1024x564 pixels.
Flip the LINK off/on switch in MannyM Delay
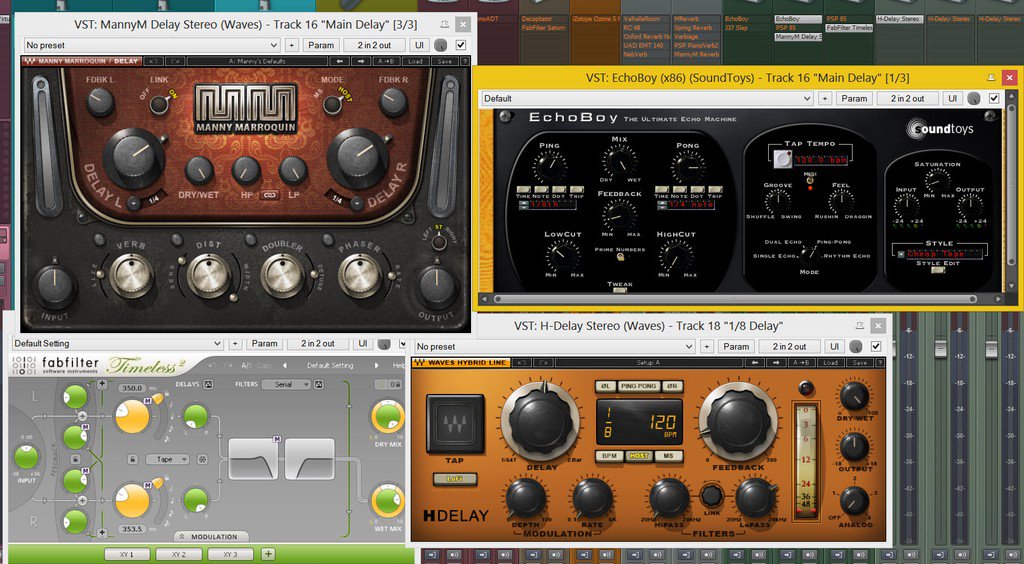[x=157, y=103]
